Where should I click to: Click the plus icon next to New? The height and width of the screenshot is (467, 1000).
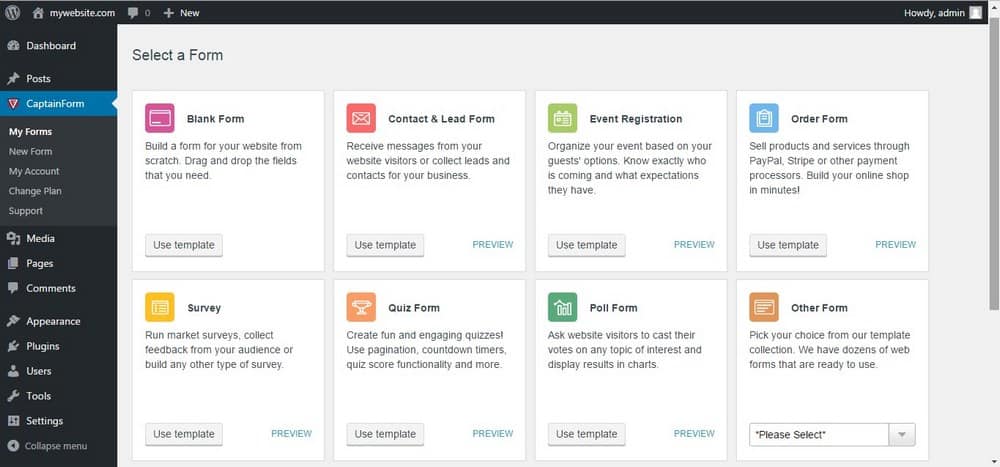click(168, 13)
